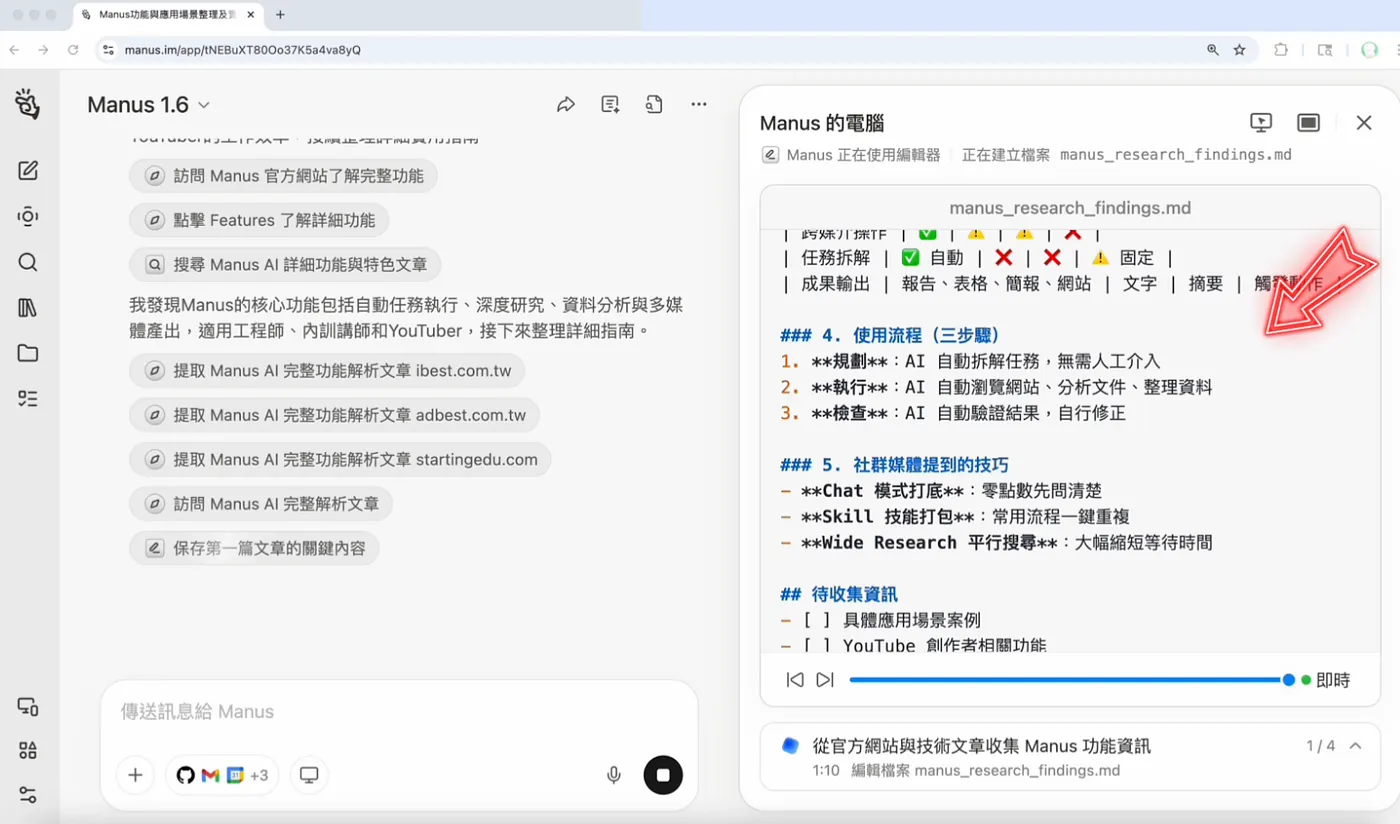Open the folder icon in the left sidebar
The width and height of the screenshot is (1400, 824).
(x=28, y=353)
